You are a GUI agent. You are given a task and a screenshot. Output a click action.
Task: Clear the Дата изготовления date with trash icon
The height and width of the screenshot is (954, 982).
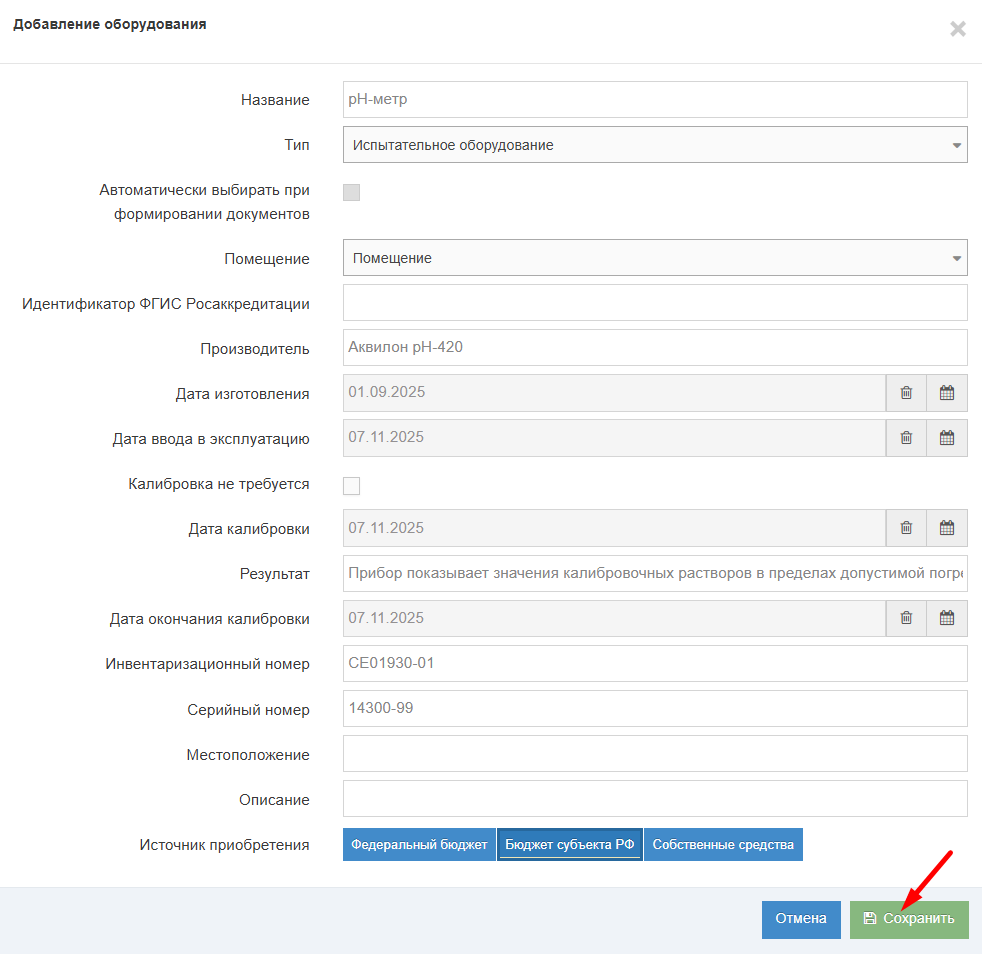tap(906, 393)
